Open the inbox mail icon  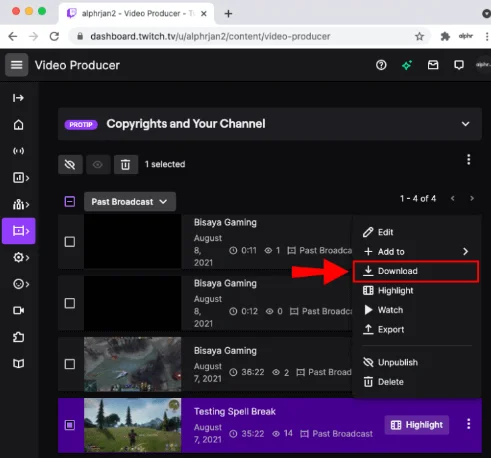[x=433, y=65]
